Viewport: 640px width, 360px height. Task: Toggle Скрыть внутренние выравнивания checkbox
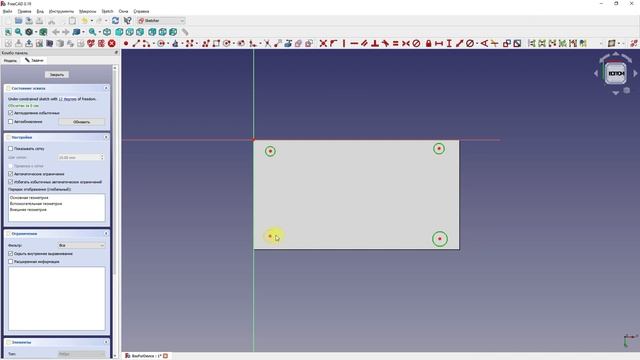pos(11,253)
